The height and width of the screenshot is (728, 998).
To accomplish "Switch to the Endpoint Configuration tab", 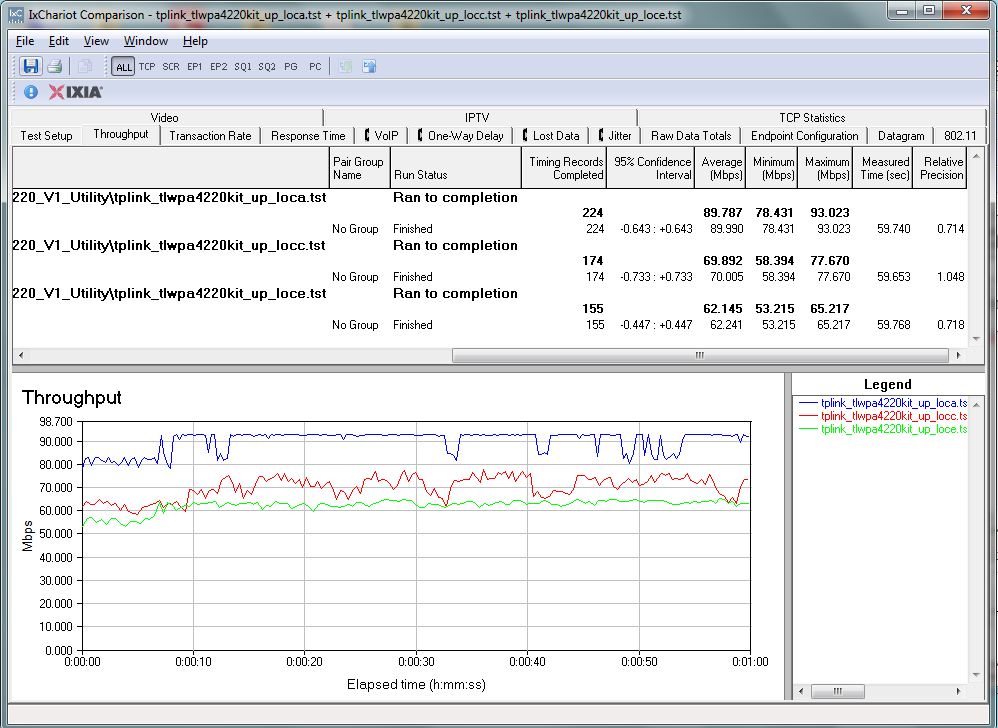I will (805, 136).
